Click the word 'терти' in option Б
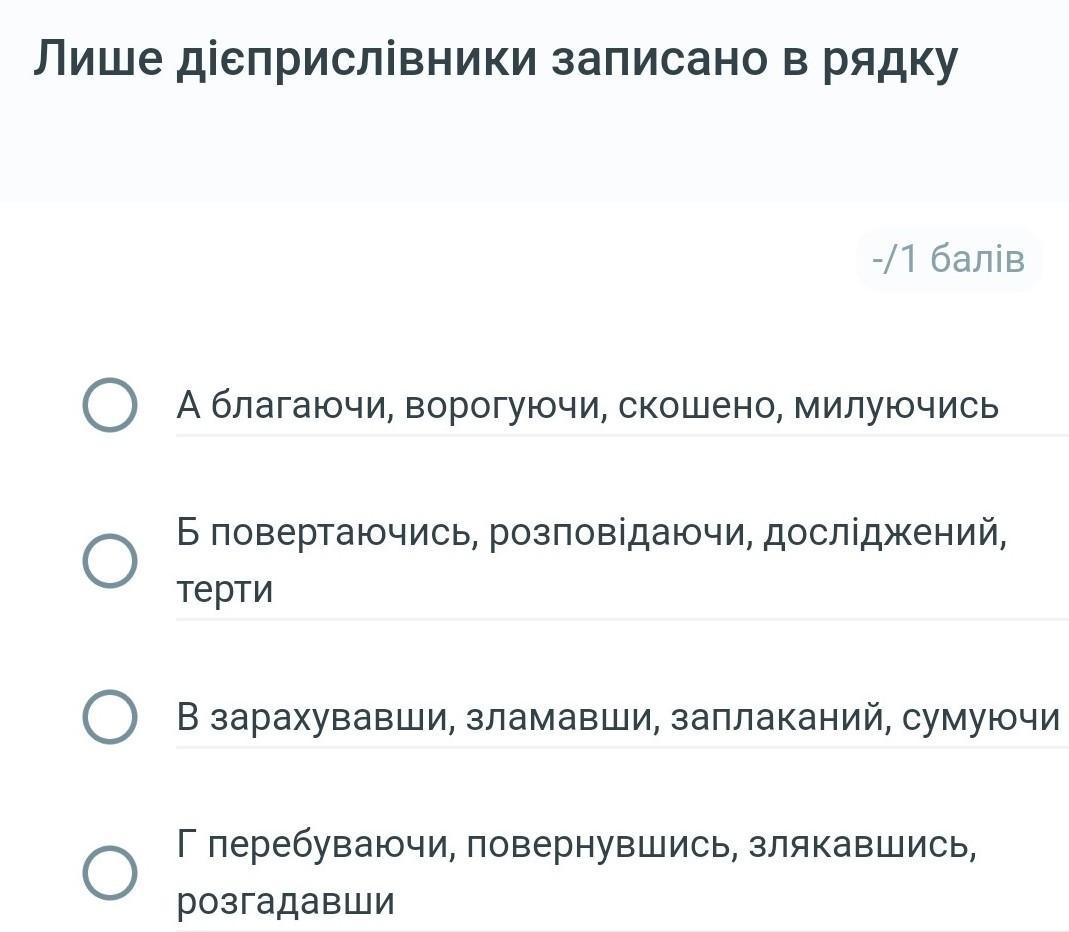Viewport: 1069px width, 932px height. pos(225,590)
